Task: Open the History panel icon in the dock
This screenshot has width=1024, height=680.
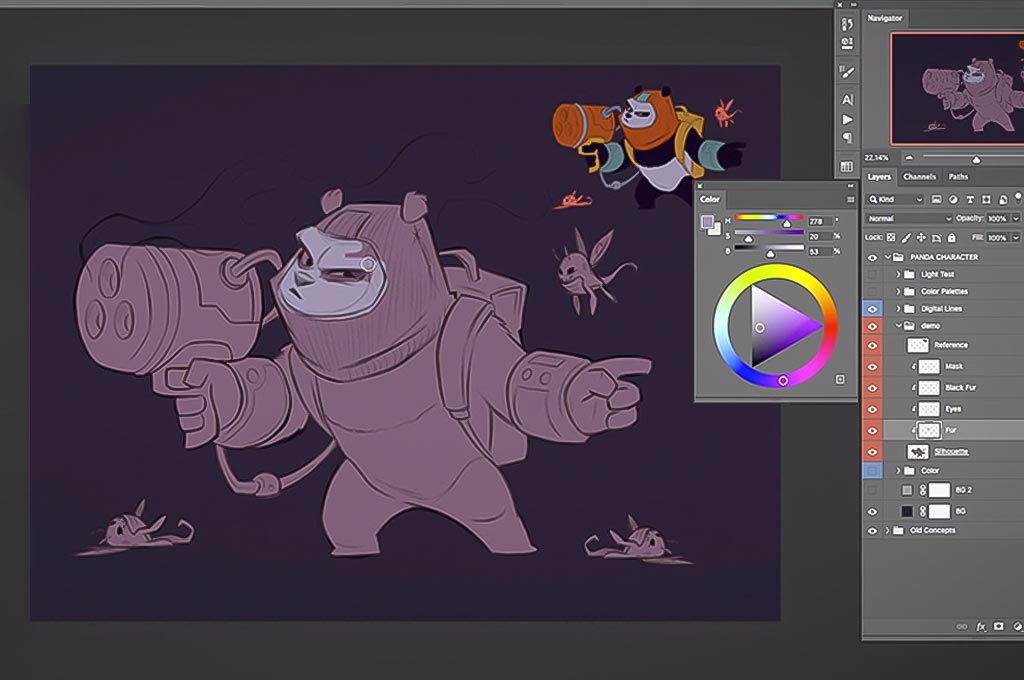Action: (x=847, y=24)
